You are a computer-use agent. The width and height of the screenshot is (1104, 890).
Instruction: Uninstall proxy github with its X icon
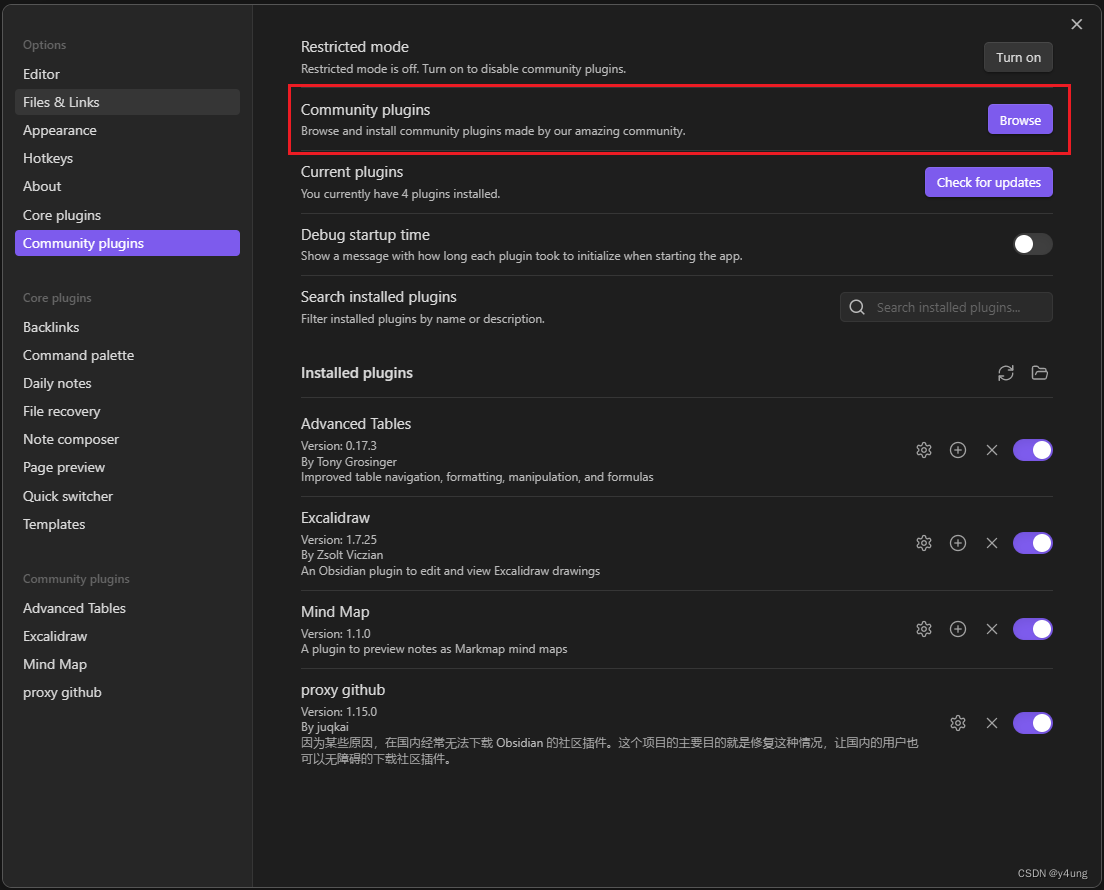[x=992, y=723]
